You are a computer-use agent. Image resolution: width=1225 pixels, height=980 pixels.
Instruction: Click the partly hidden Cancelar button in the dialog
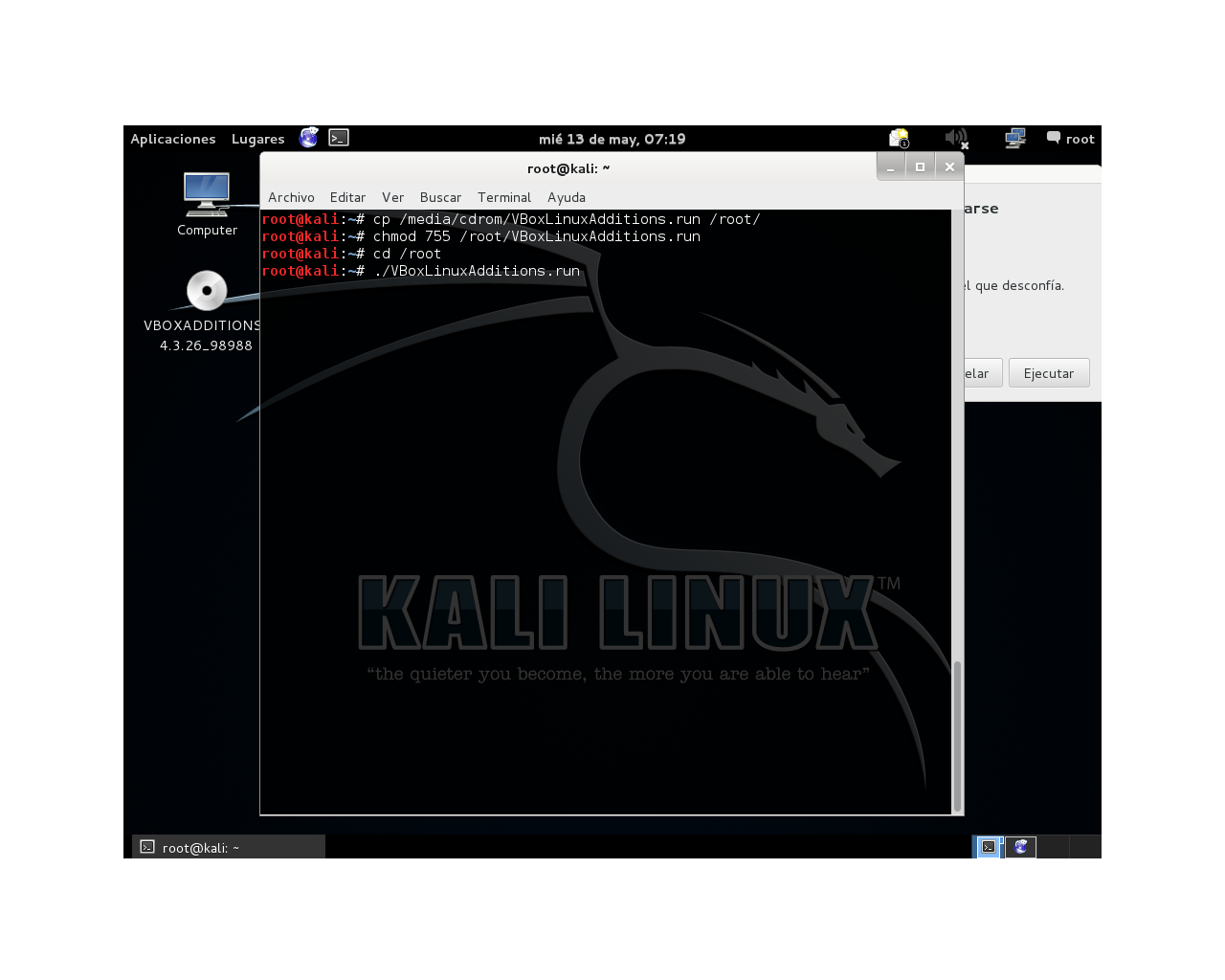983,373
